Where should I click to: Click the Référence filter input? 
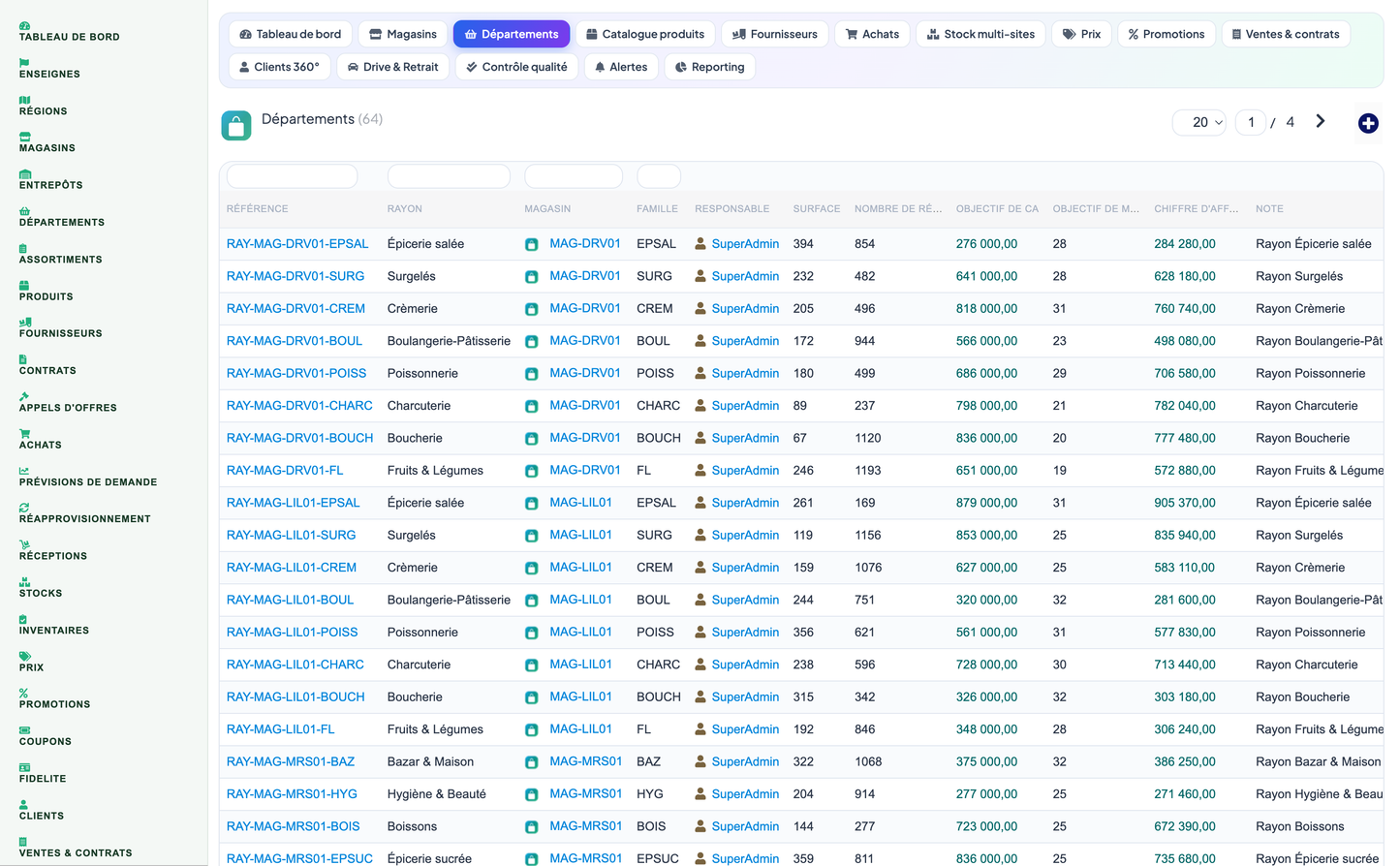coord(292,176)
